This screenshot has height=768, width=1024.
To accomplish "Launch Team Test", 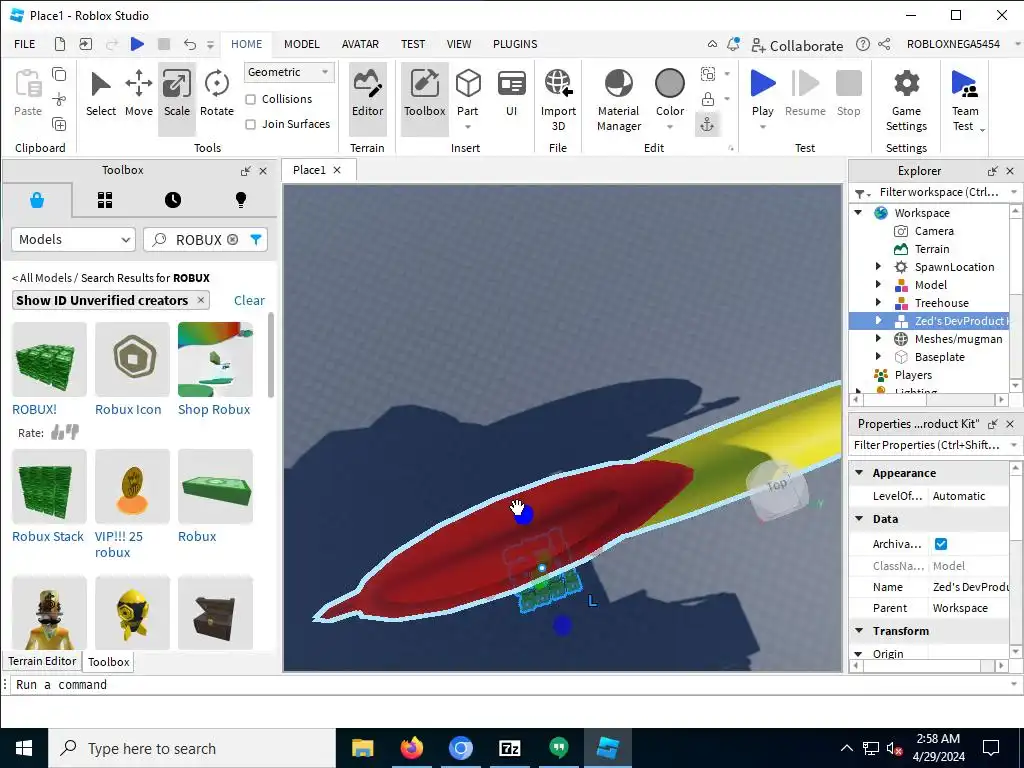I will pyautogui.click(x=965, y=99).
